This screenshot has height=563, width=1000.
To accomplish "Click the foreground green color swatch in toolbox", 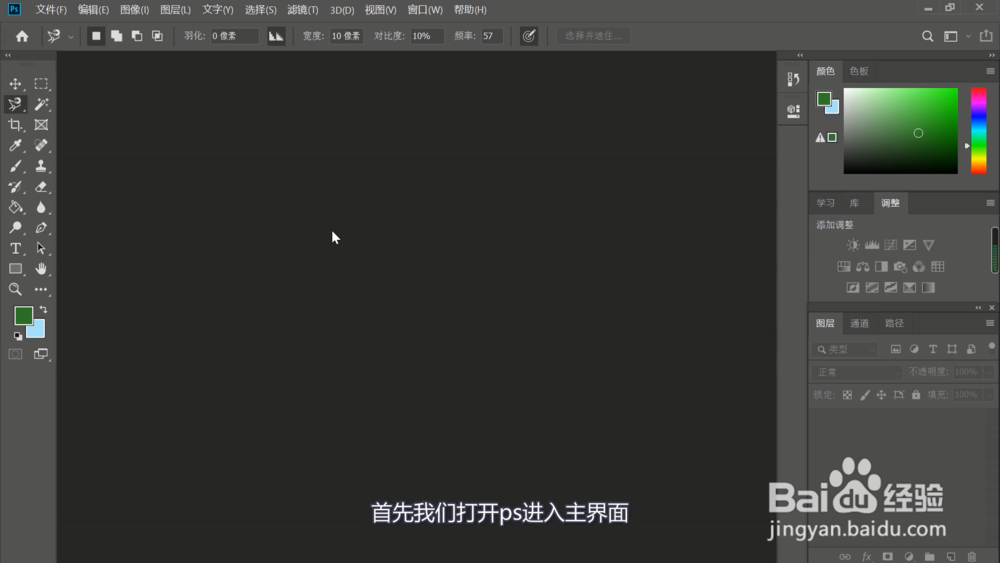I will click(23, 315).
